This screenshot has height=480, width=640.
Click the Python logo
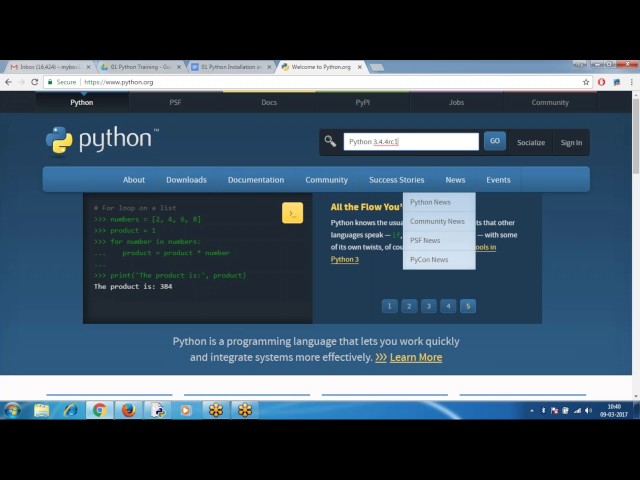[x=102, y=141]
